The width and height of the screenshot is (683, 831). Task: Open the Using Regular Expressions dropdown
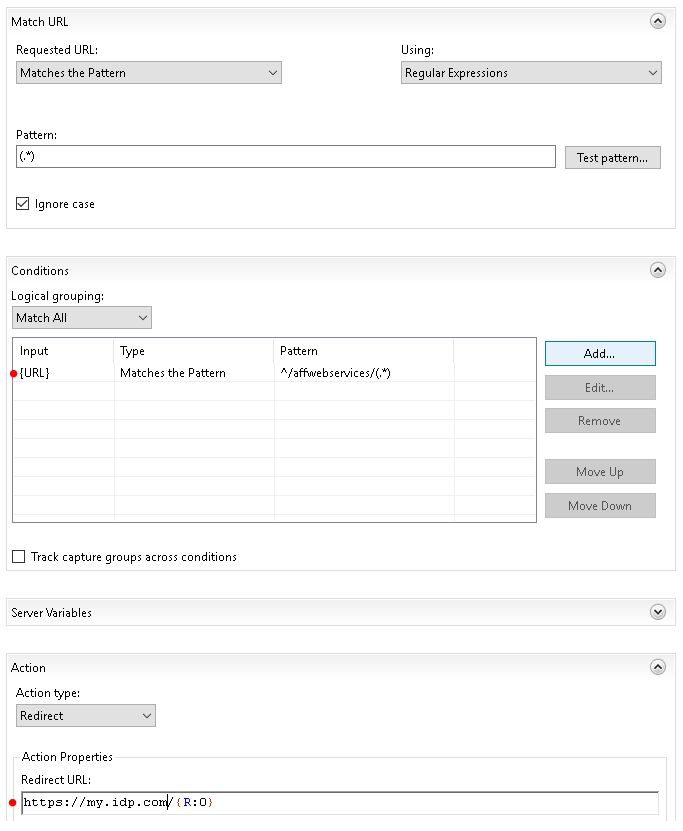[531, 73]
